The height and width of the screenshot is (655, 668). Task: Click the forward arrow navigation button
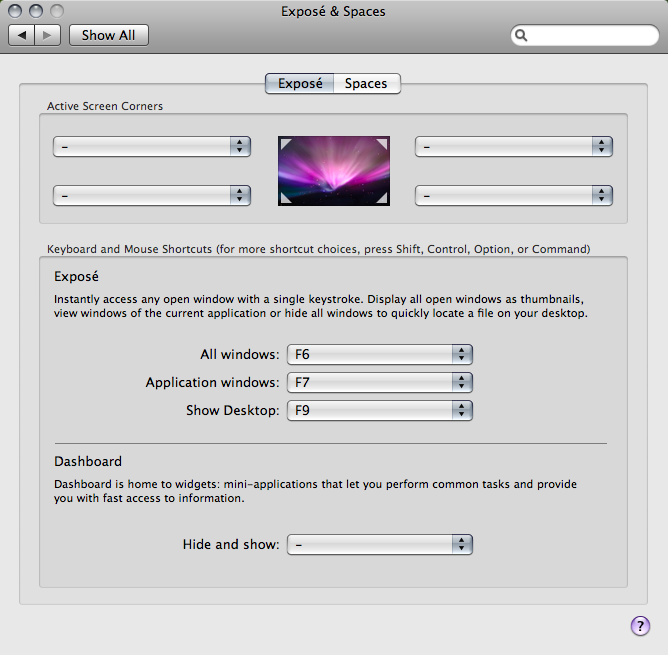tap(47, 35)
